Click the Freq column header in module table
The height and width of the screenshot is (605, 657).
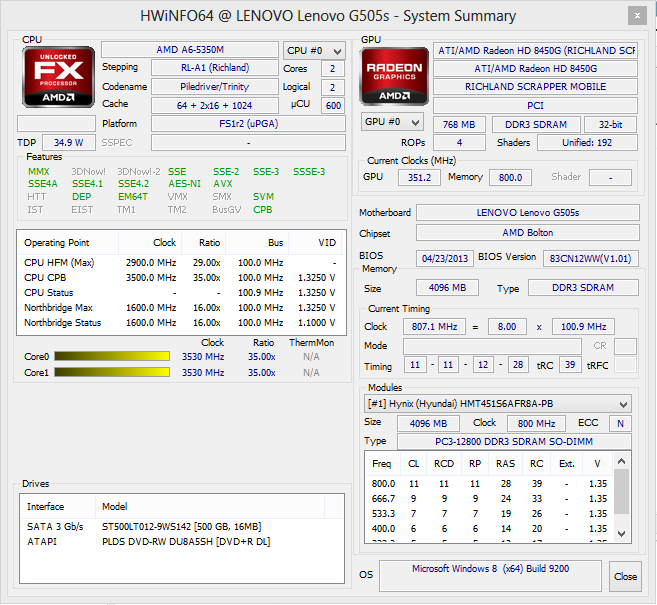click(382, 464)
